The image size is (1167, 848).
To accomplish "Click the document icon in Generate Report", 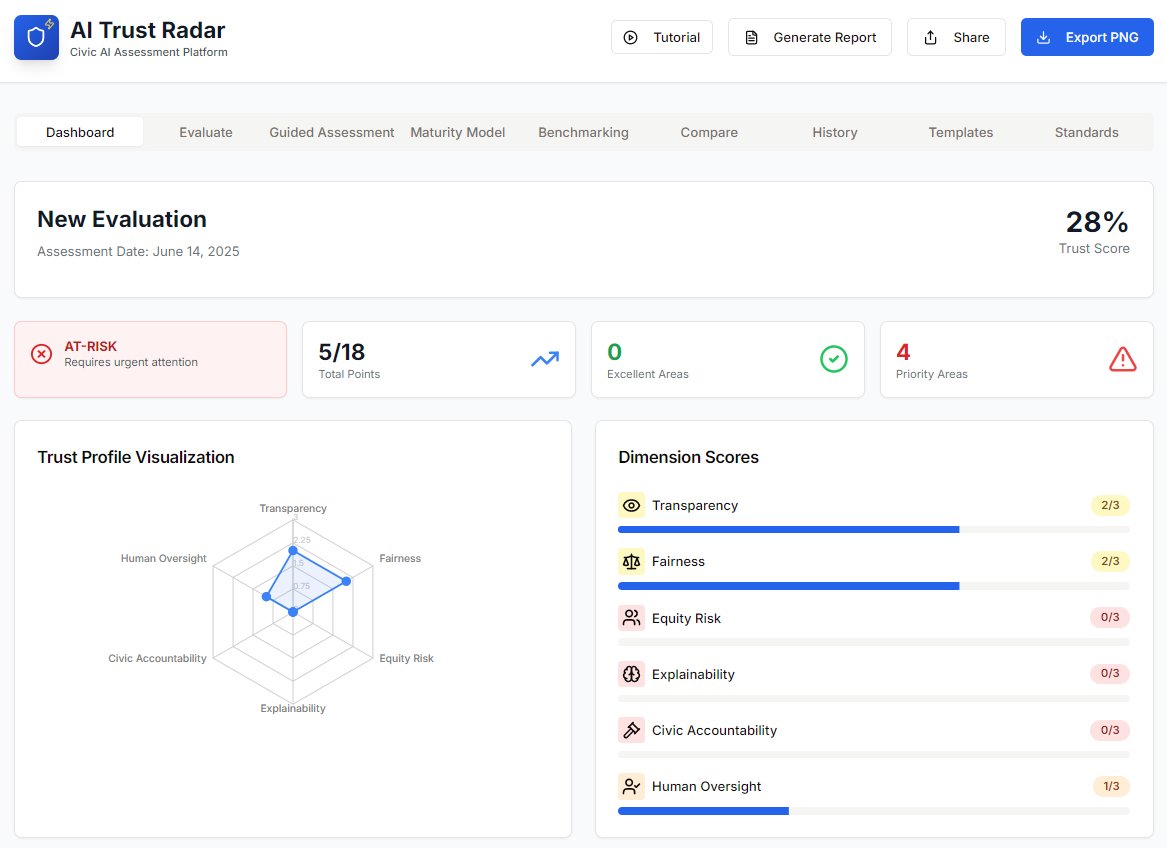I will pyautogui.click(x=752, y=37).
